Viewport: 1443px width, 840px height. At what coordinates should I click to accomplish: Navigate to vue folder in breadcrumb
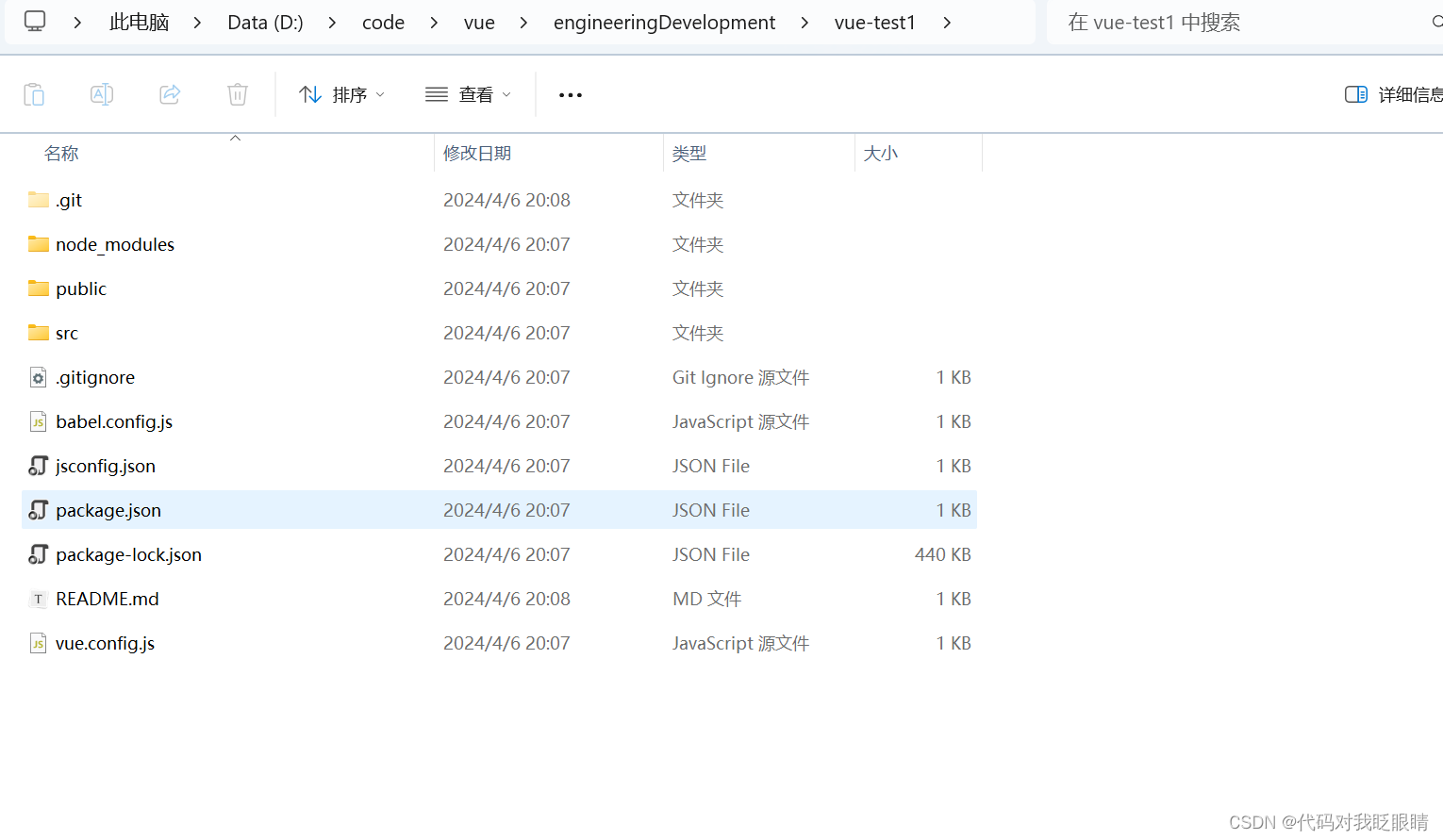479,23
